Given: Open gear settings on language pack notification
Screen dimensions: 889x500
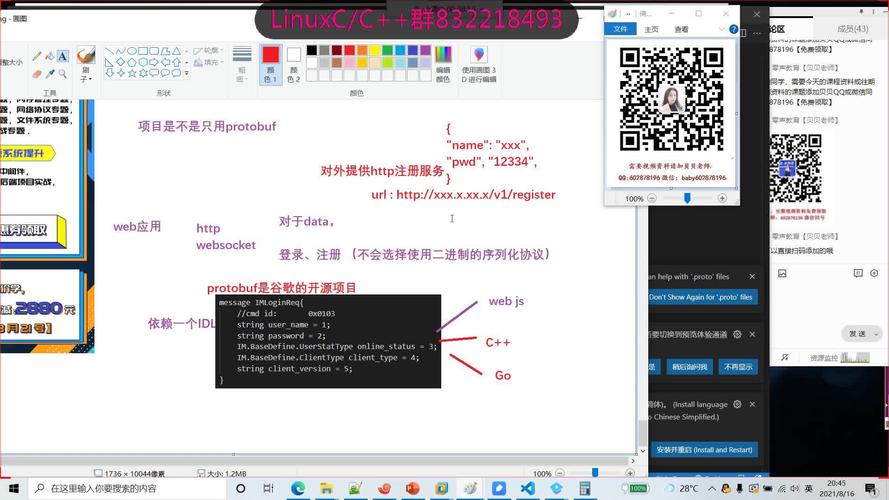Looking at the screenshot, I should pyautogui.click(x=737, y=404).
